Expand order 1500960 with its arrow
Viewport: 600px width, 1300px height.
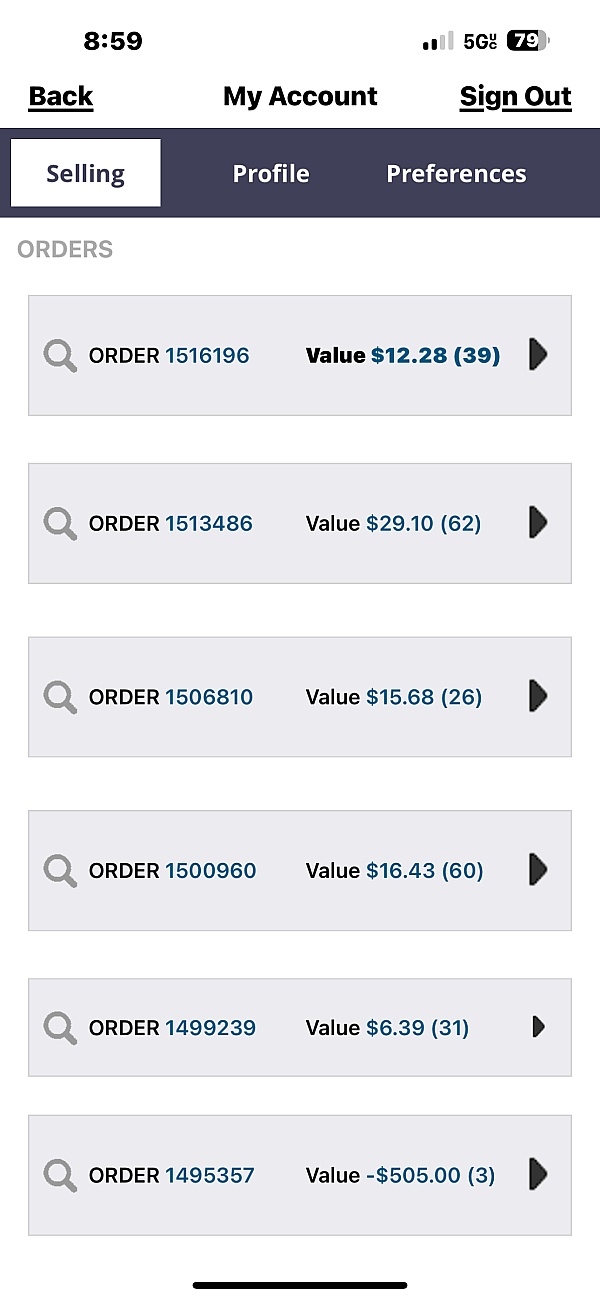(x=538, y=869)
